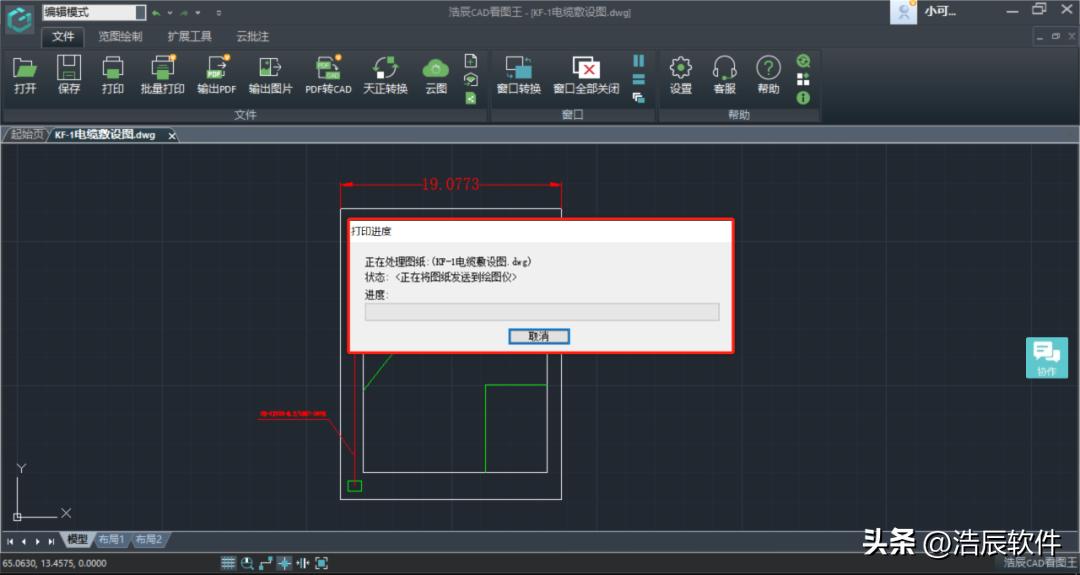Open the 云图 cloud drawings icon
This screenshot has width=1080, height=575.
coord(436,74)
